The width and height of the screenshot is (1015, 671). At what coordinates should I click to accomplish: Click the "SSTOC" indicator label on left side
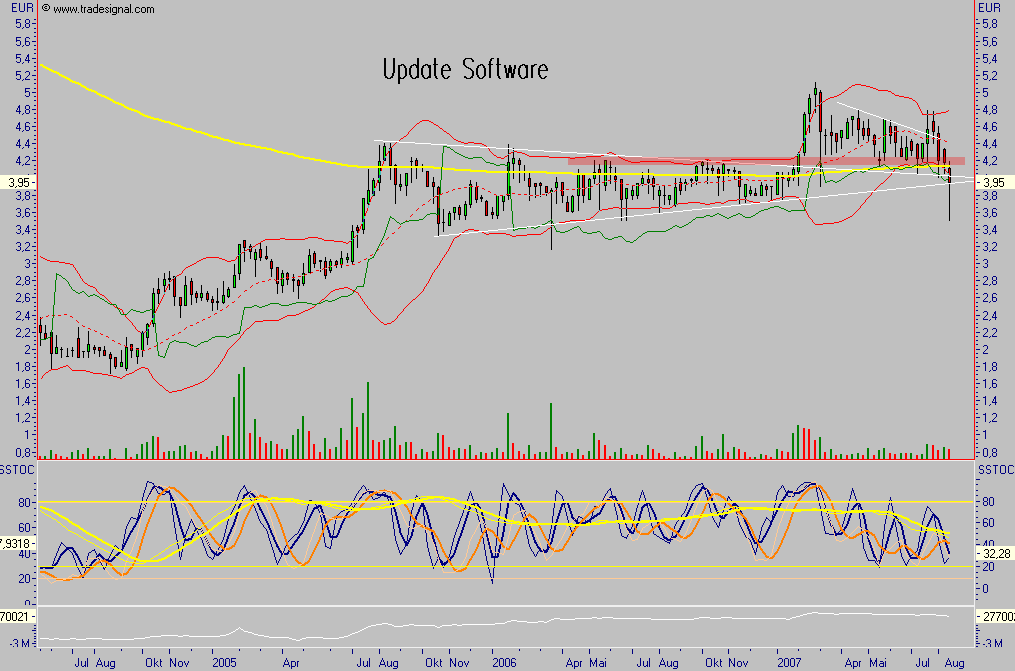pyautogui.click(x=17, y=470)
